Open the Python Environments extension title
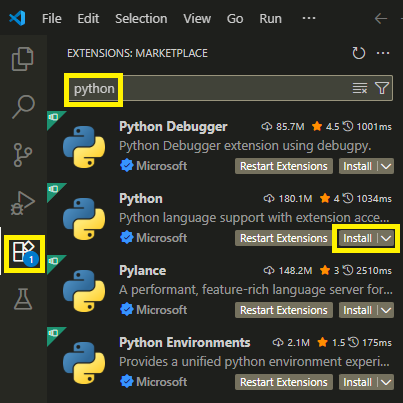This screenshot has height=403, width=403. click(185, 343)
